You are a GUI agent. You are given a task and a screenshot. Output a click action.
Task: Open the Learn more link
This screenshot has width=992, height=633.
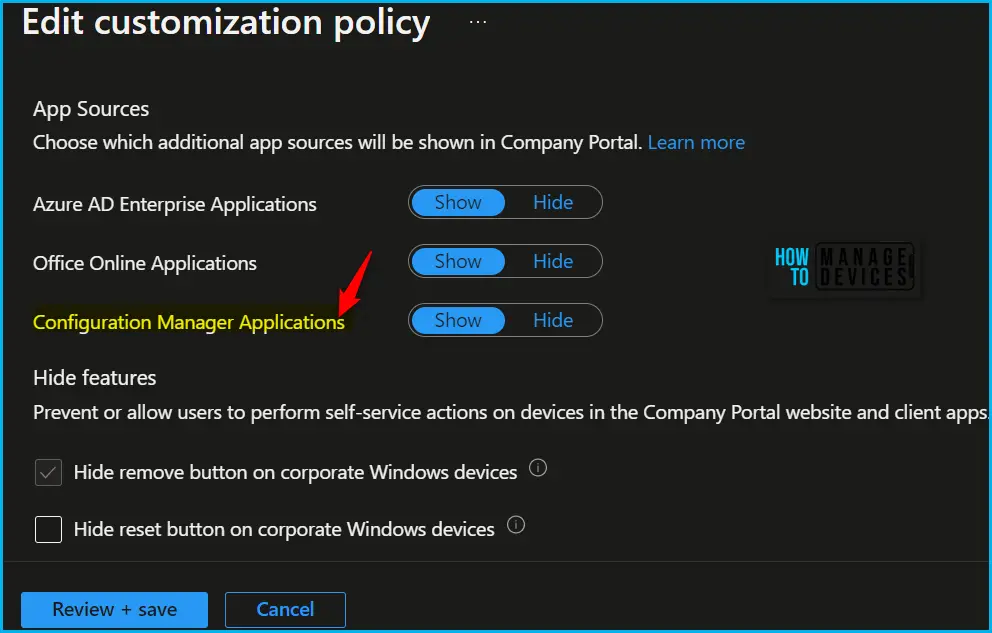point(696,142)
